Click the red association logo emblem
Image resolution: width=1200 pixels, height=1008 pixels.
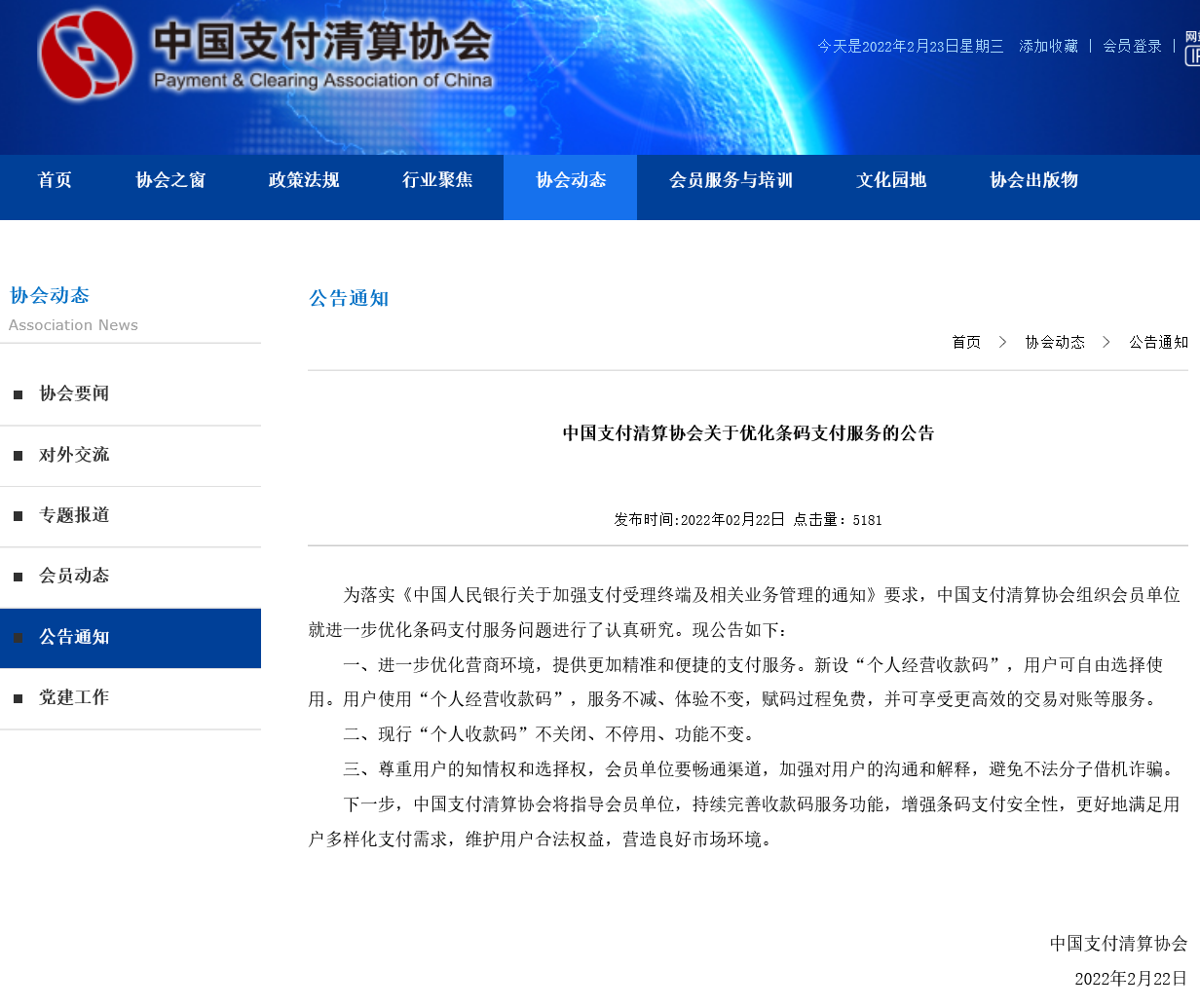pyautogui.click(x=86, y=55)
